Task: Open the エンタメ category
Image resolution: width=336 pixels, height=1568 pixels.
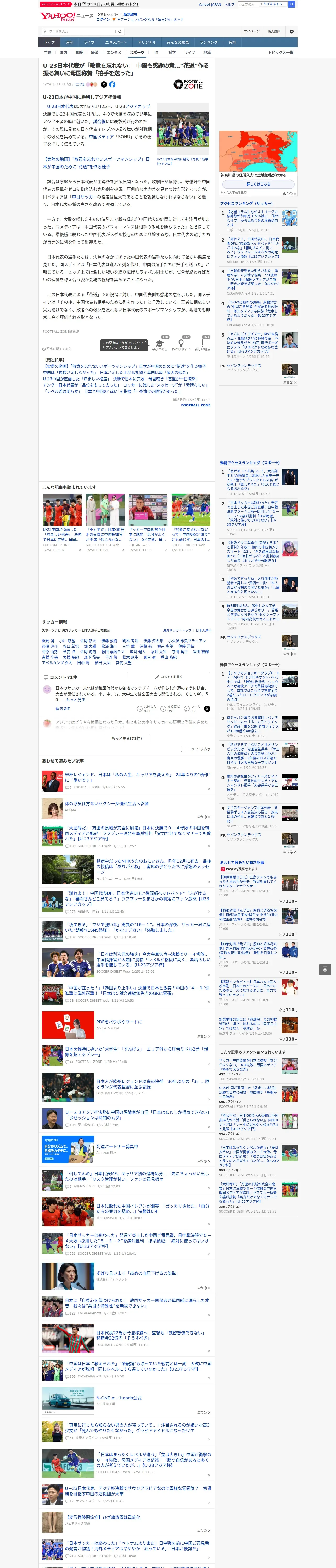Action: pyautogui.click(x=114, y=52)
